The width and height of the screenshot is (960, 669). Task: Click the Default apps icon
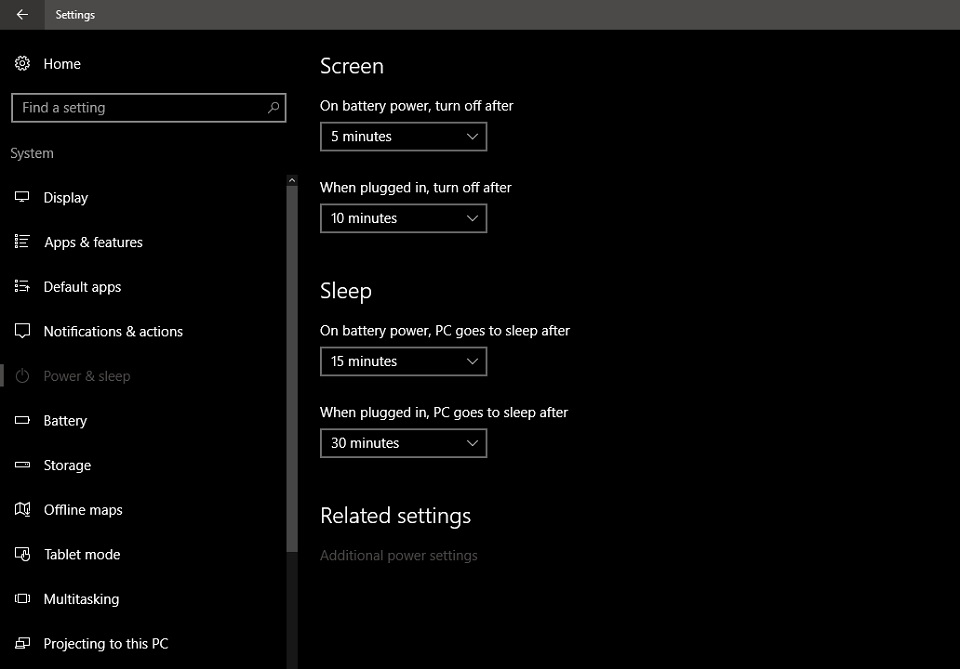(23, 286)
